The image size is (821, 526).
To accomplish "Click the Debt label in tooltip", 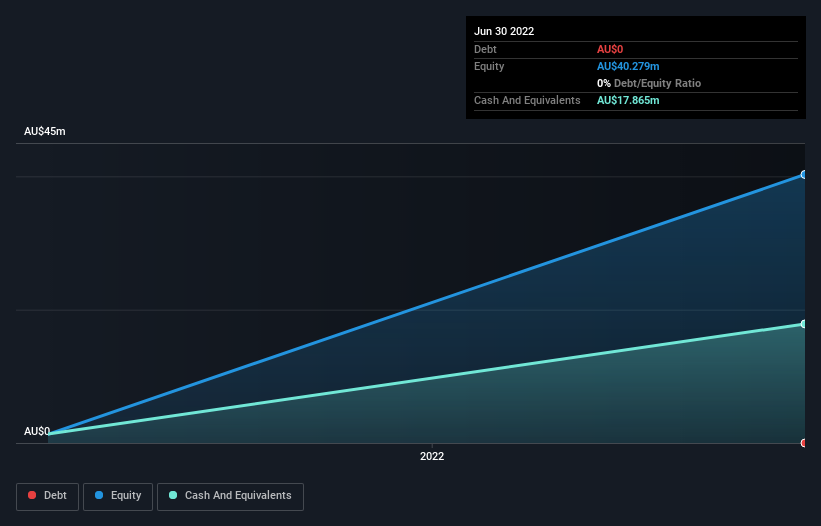I will [x=485, y=49].
